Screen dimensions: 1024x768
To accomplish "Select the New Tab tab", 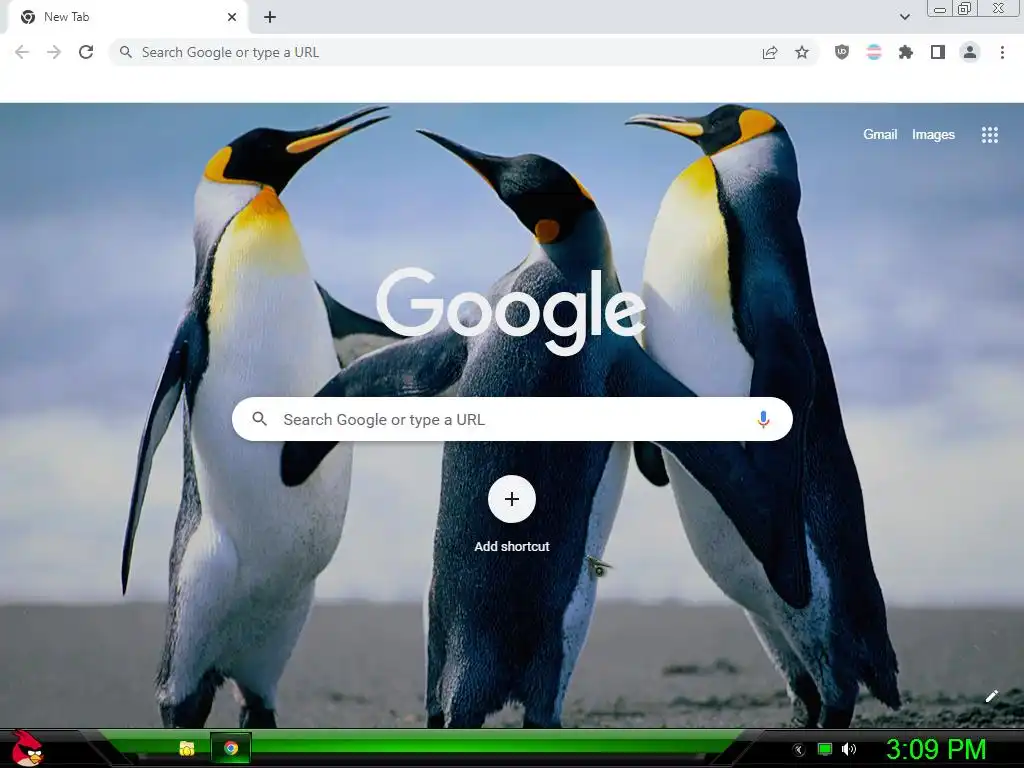I will [x=127, y=17].
